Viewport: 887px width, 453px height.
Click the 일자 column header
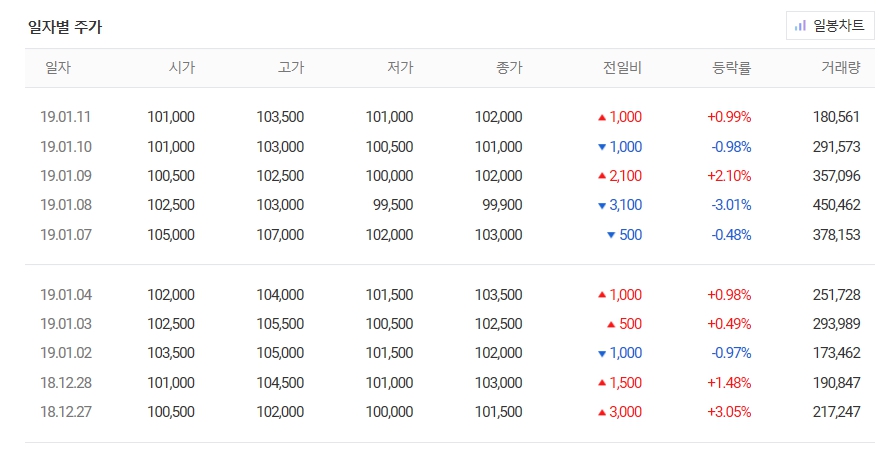[58, 68]
